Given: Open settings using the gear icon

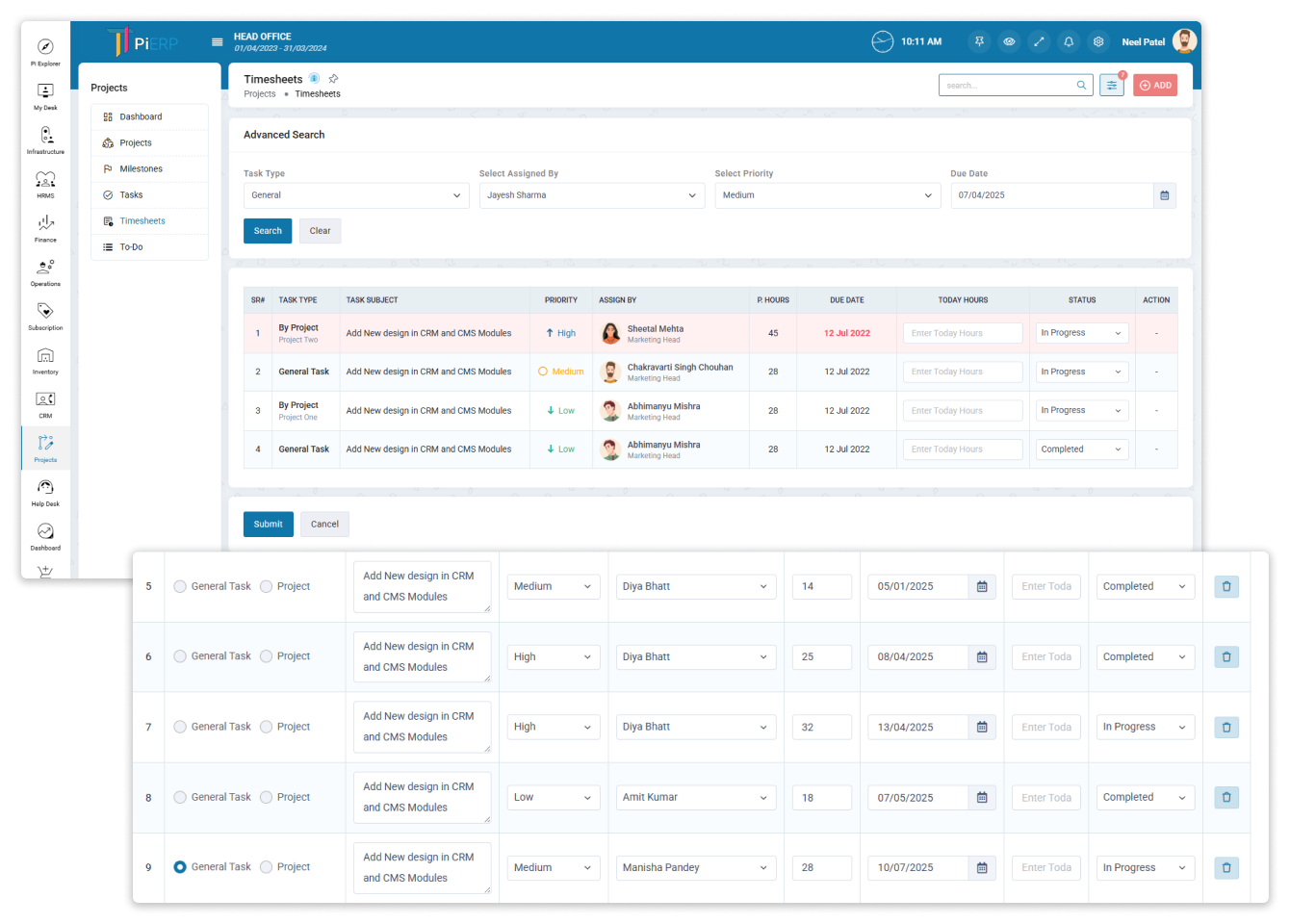Looking at the screenshot, I should tap(1098, 41).
